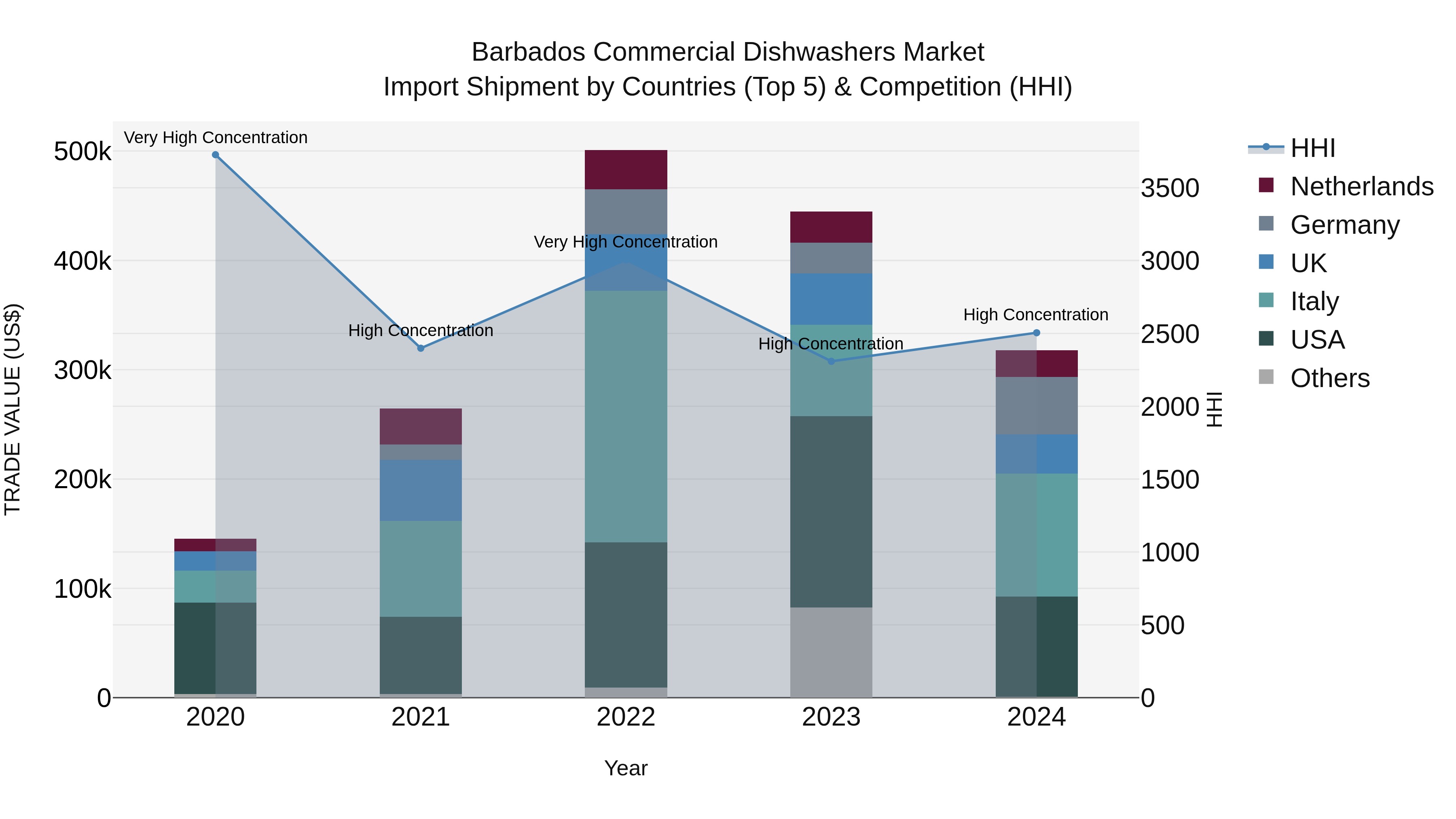Image resolution: width=1456 pixels, height=819 pixels.
Task: Click the 2021 UK bar segment
Action: [421, 491]
